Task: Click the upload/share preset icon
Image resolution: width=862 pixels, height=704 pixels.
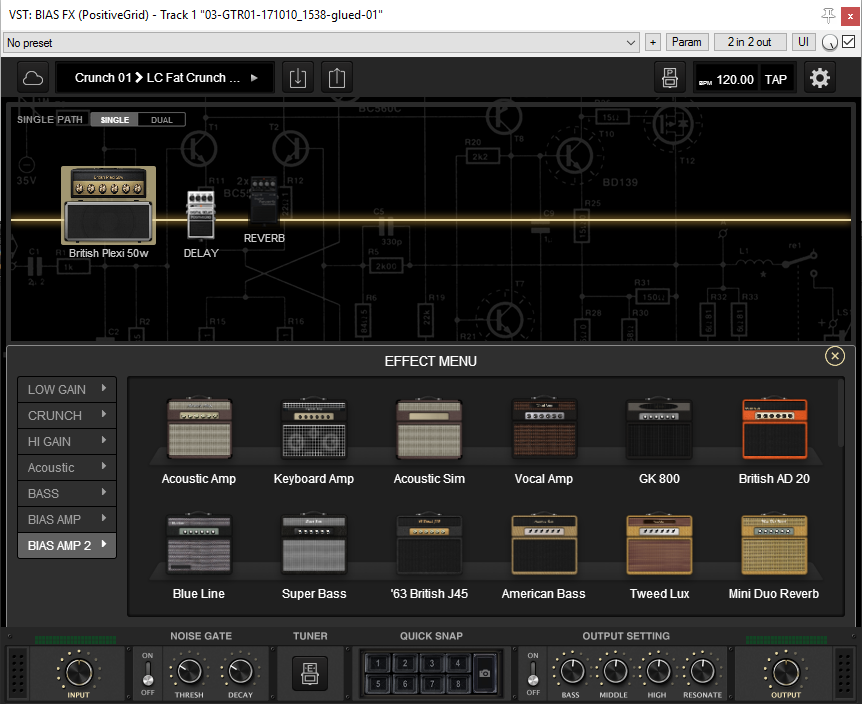Action: pyautogui.click(x=336, y=78)
